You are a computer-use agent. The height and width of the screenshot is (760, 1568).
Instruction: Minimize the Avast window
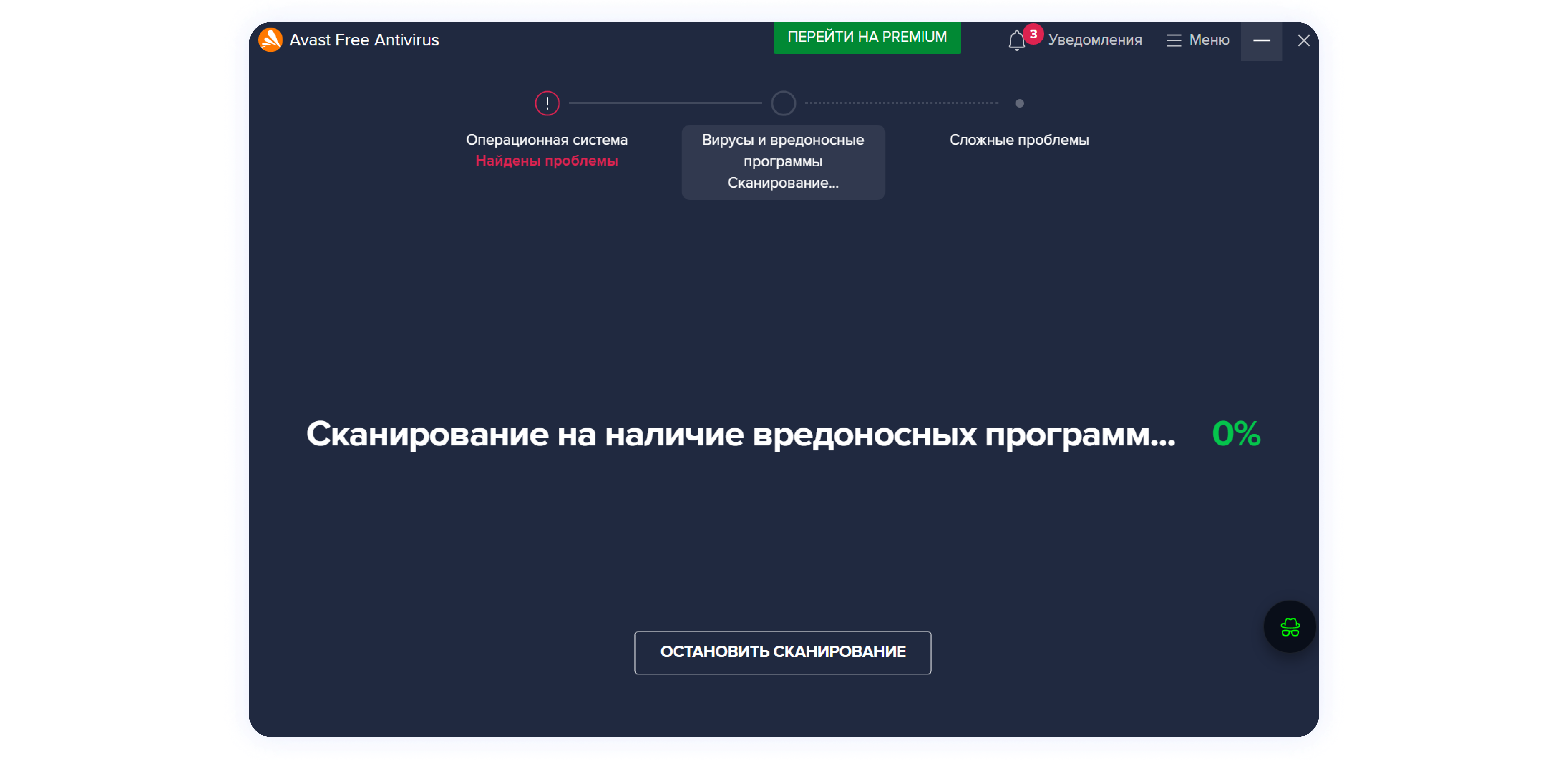1262,41
